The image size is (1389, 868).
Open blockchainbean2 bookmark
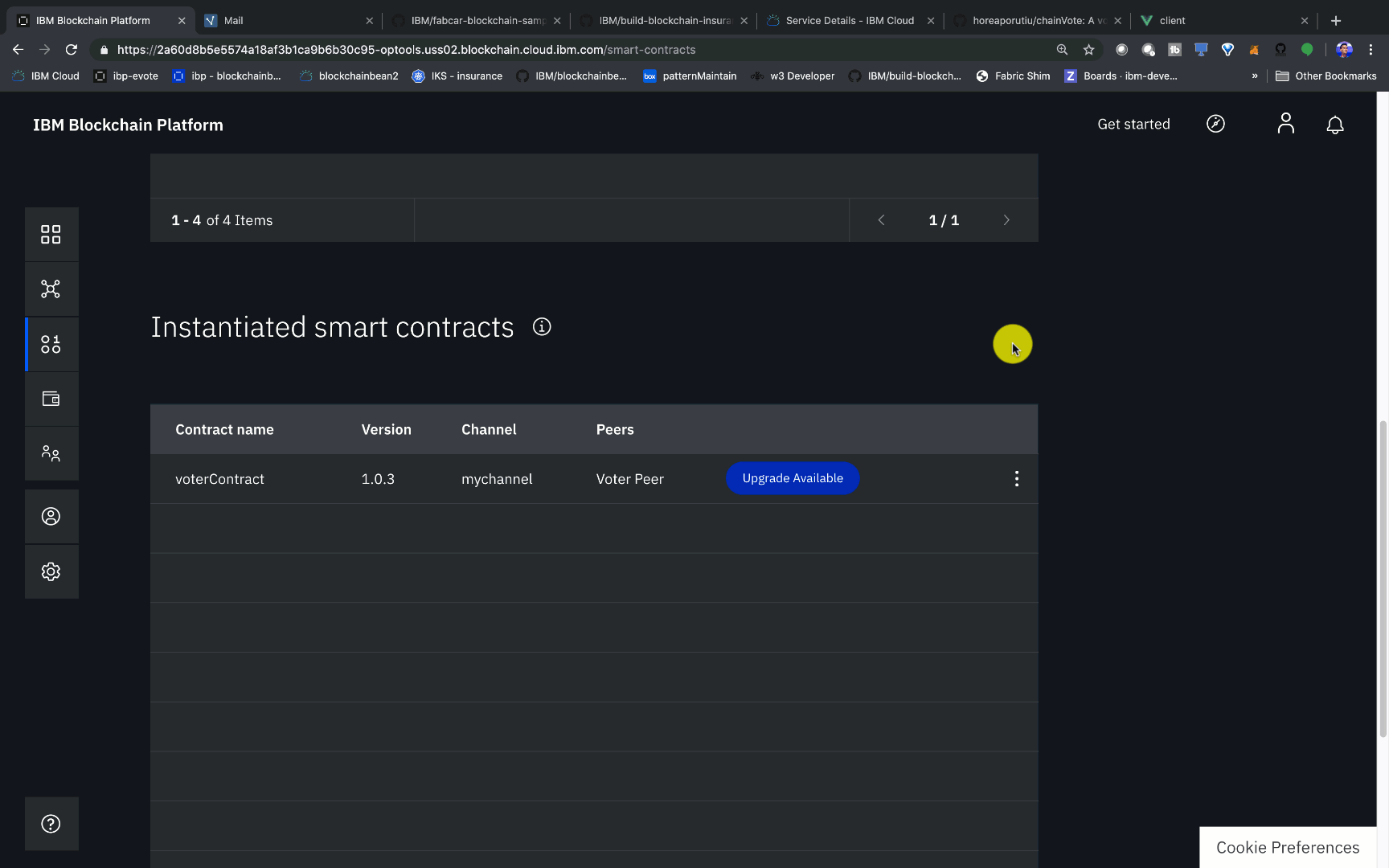(x=349, y=76)
